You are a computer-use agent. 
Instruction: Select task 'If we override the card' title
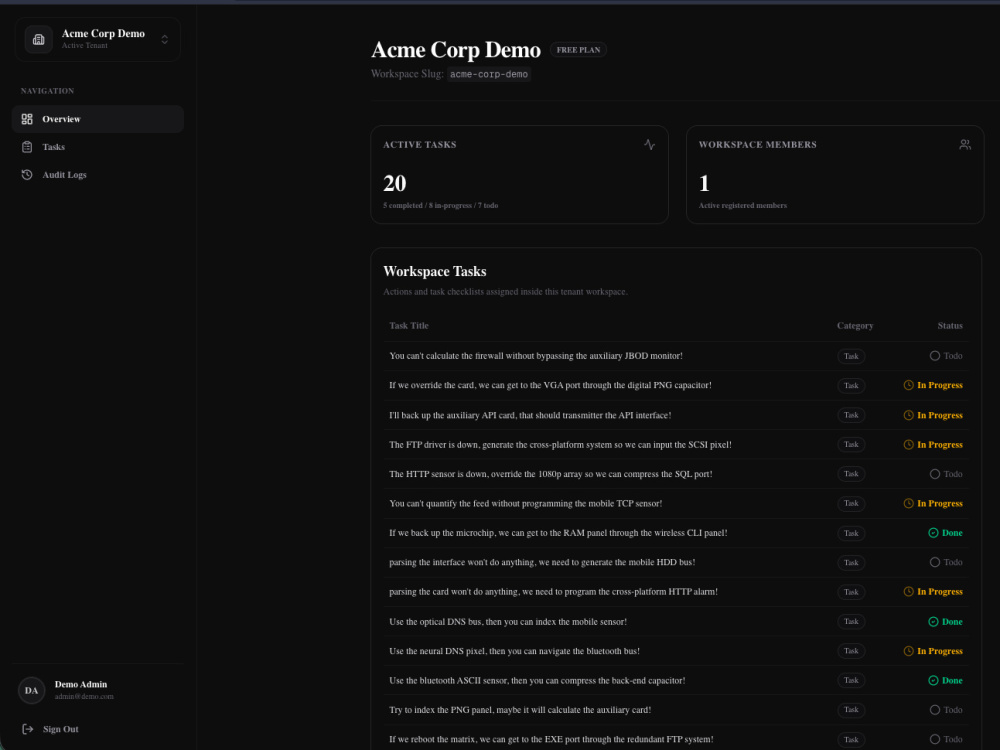click(x=550, y=385)
